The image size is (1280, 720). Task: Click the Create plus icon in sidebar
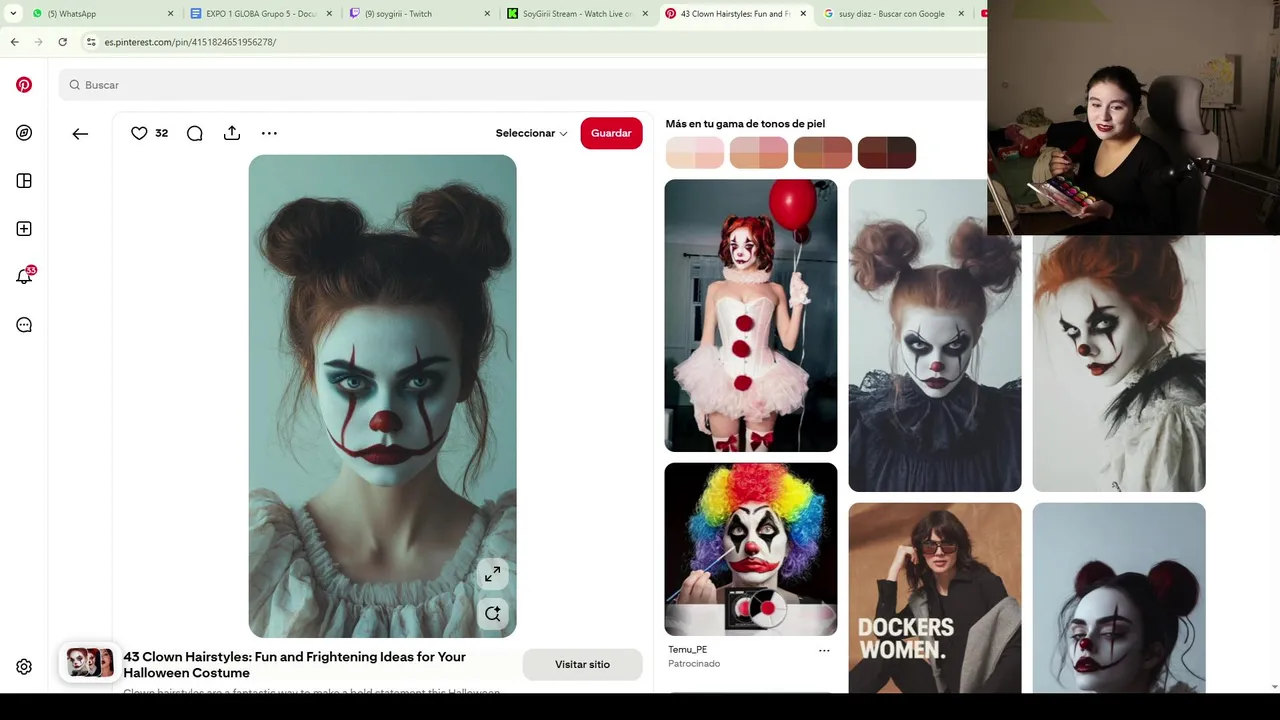click(x=24, y=229)
